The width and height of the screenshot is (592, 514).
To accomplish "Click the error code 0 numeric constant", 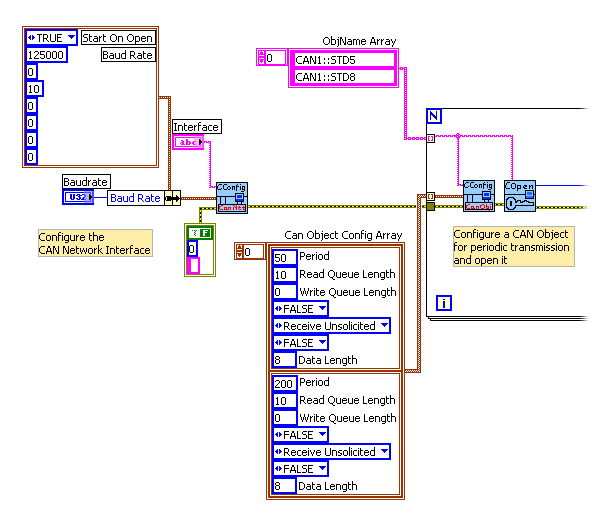I will 192,249.
